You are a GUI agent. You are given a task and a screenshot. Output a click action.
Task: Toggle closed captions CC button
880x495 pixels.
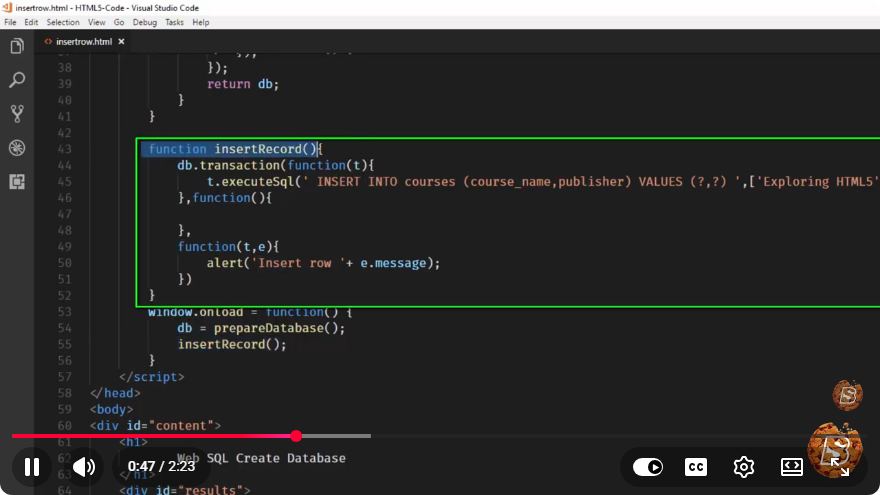point(696,467)
